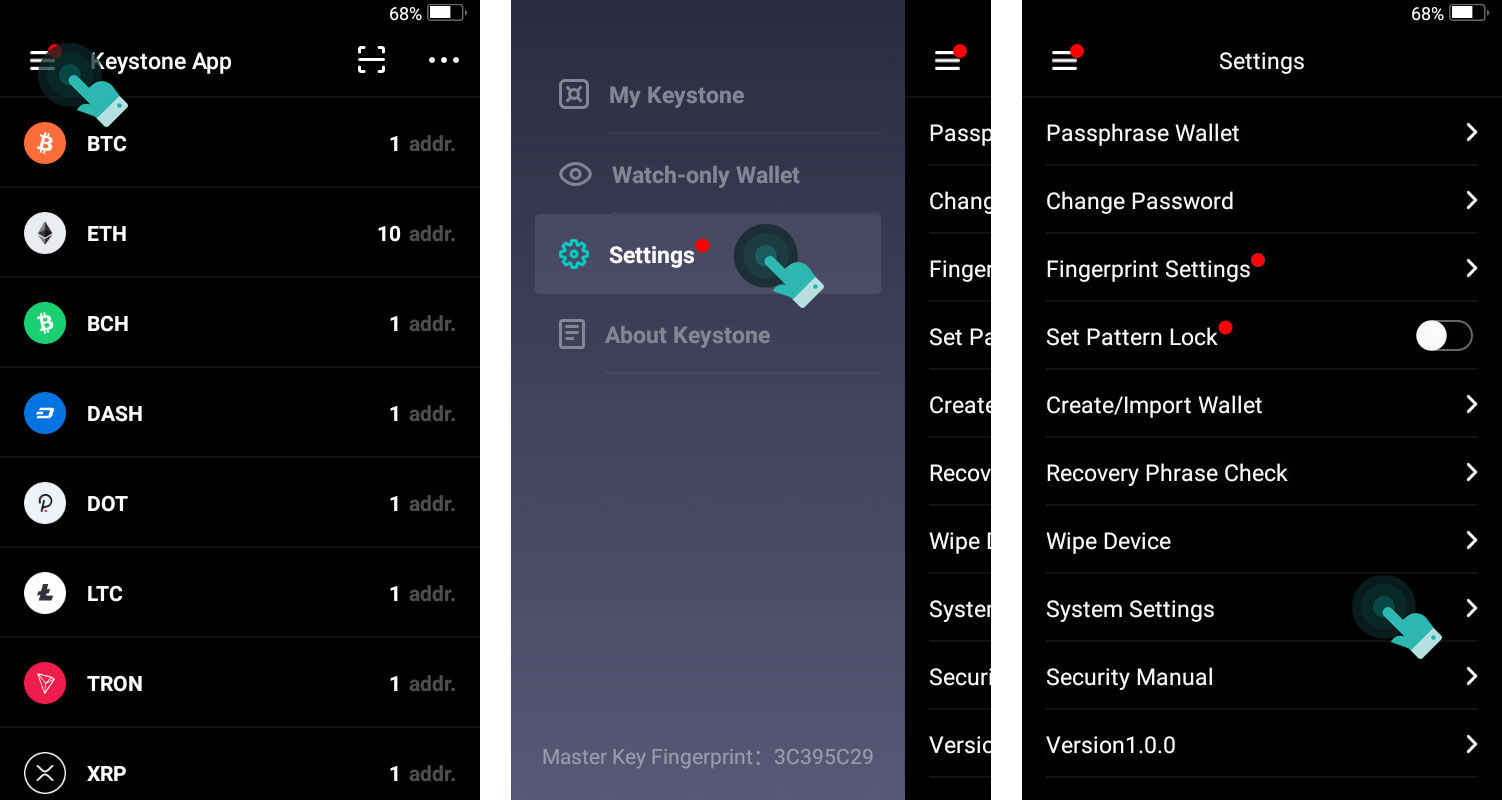Tap the '1 addr.' count for XRP

(422, 774)
